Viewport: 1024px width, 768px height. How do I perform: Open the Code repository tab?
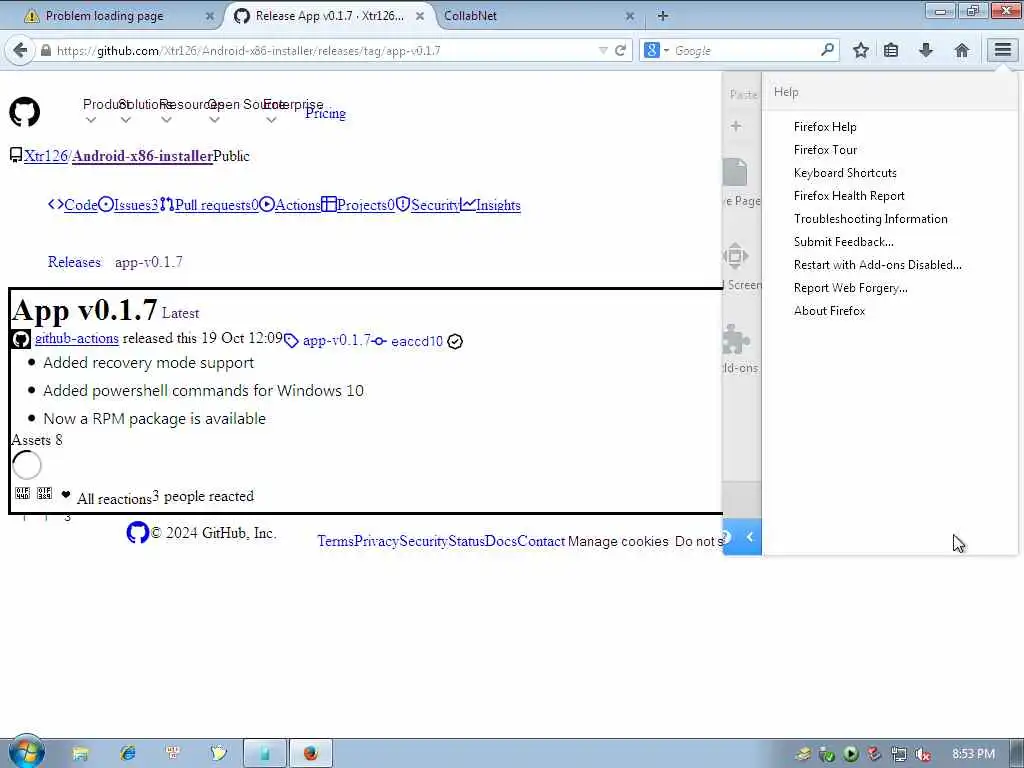click(x=80, y=205)
